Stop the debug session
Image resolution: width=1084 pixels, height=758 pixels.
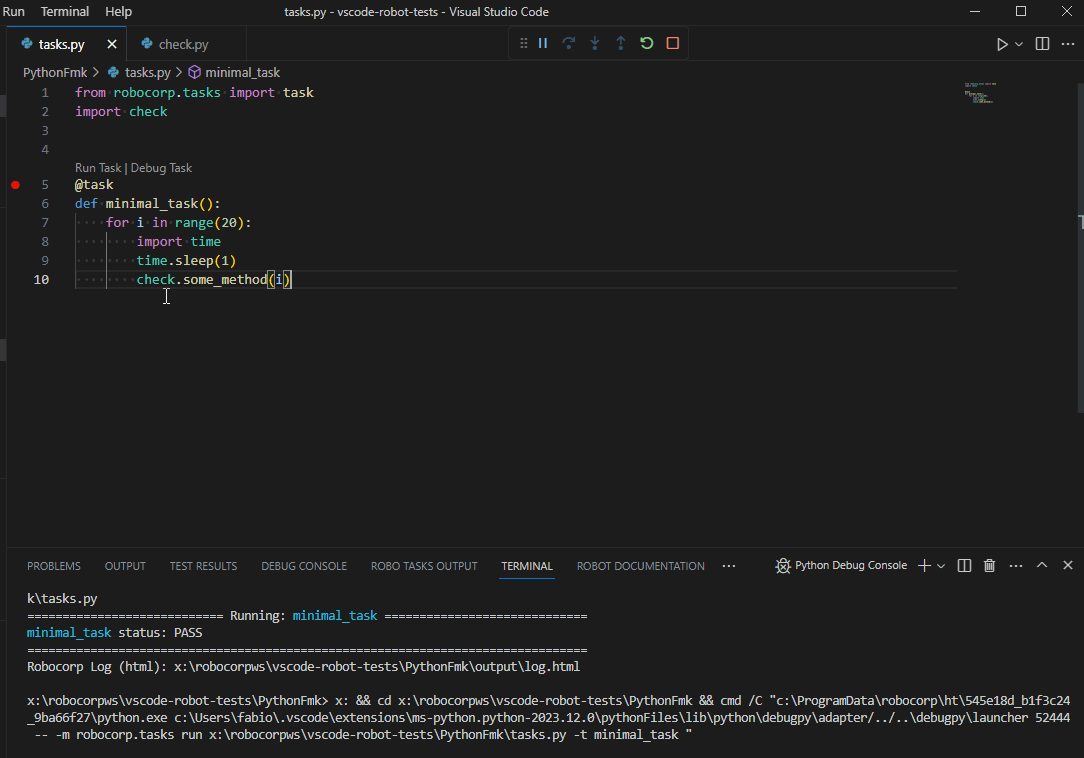tap(673, 43)
